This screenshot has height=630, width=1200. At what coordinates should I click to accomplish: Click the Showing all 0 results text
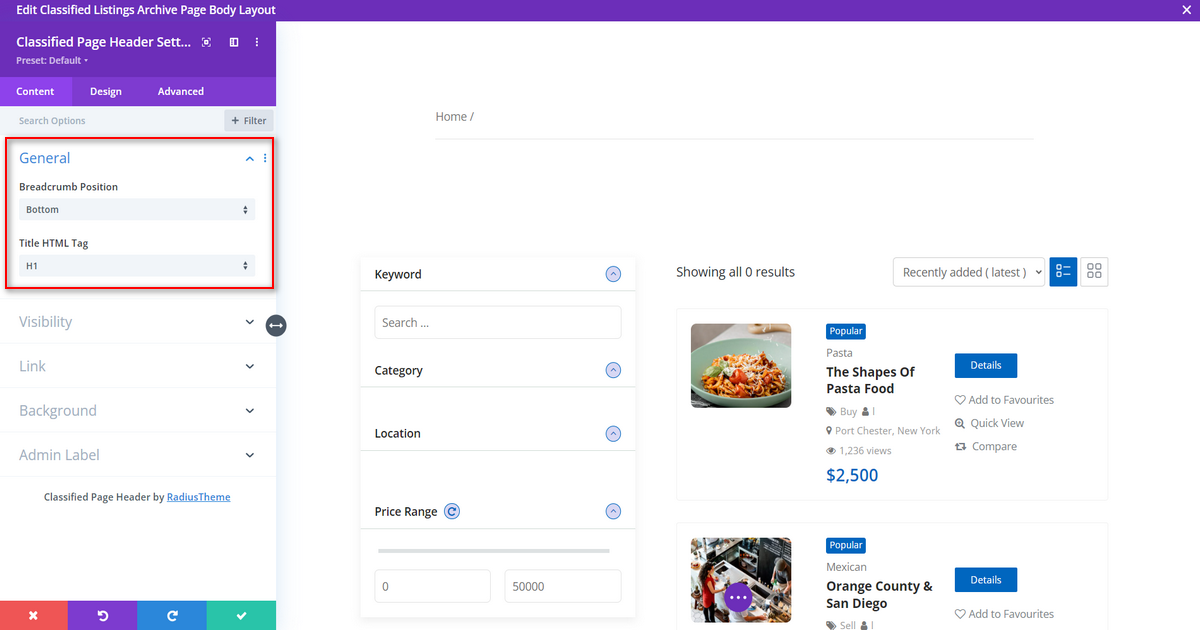tap(735, 272)
